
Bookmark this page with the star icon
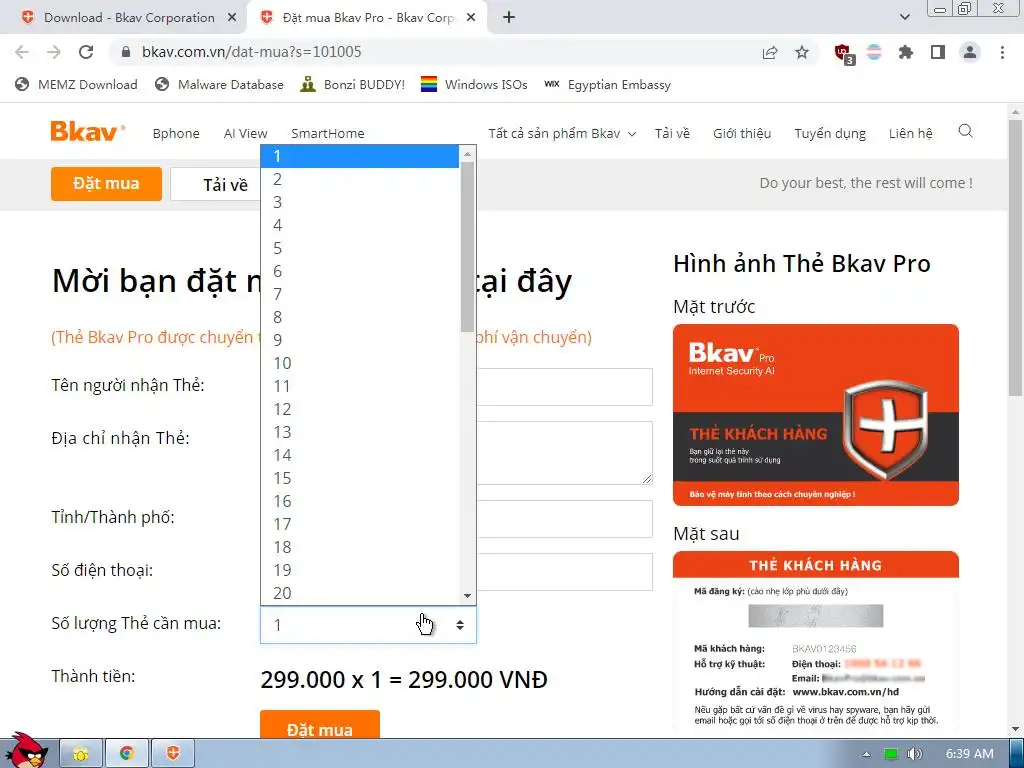(x=802, y=52)
